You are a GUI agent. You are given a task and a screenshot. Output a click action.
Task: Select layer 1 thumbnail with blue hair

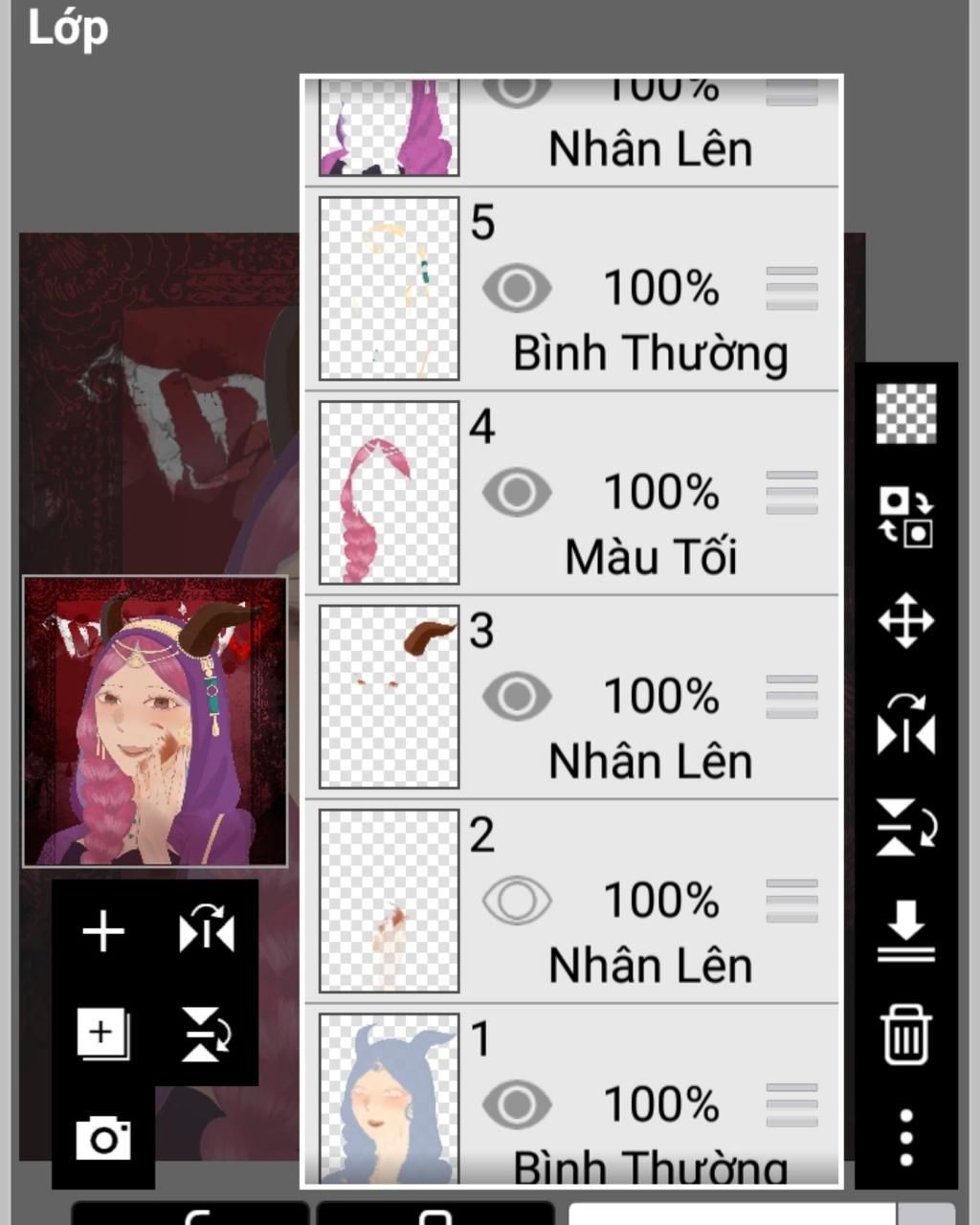click(x=389, y=1099)
